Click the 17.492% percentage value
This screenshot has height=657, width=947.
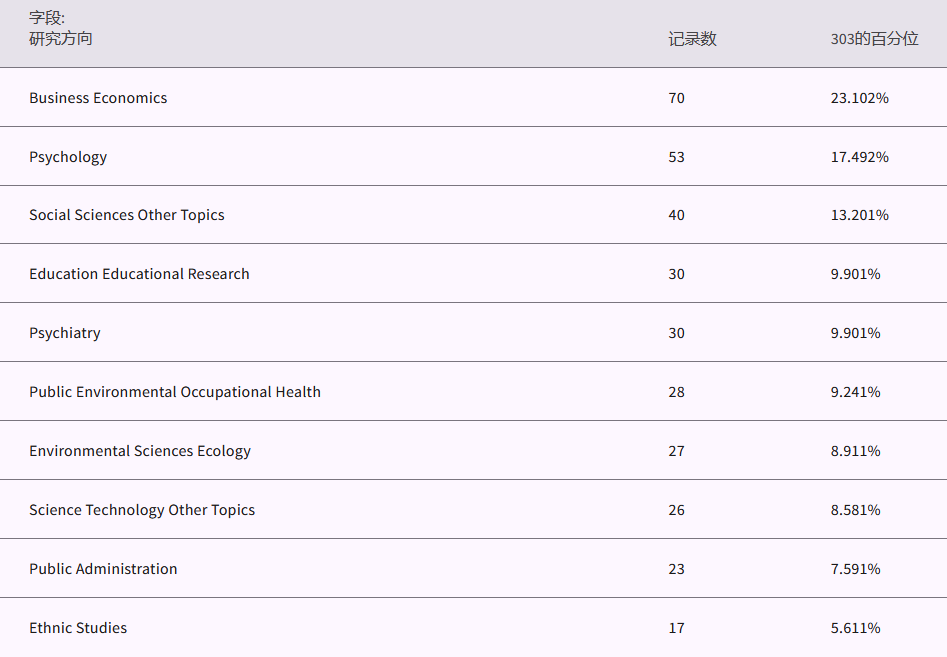[859, 157]
